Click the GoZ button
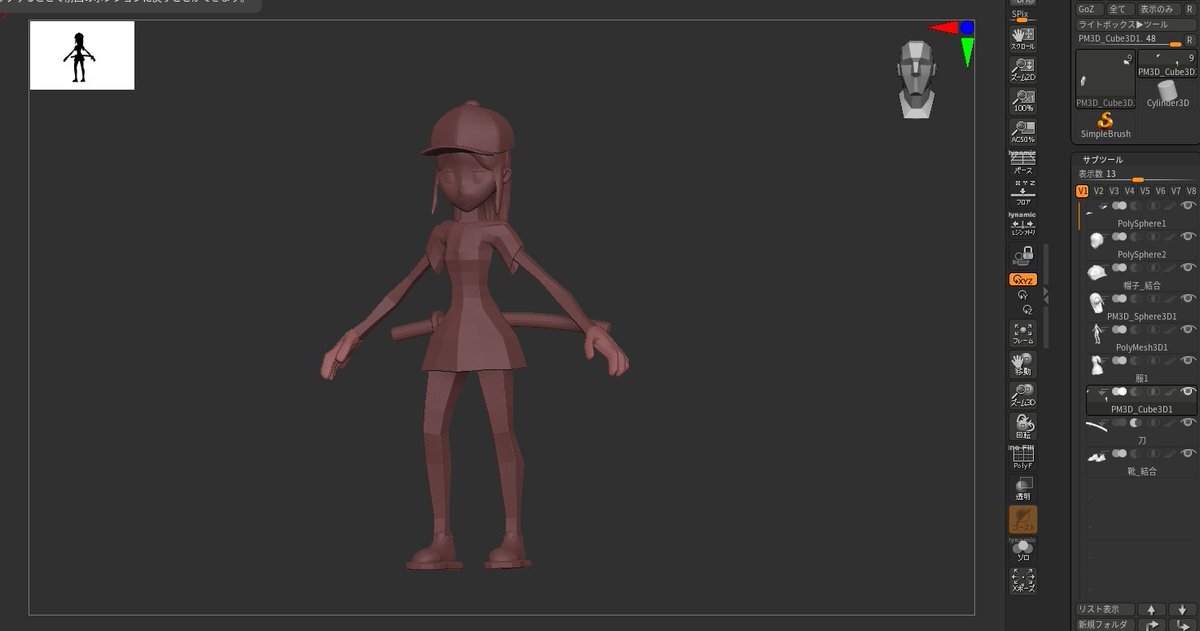Screen dimensions: 1200x631 tap(1089, 9)
